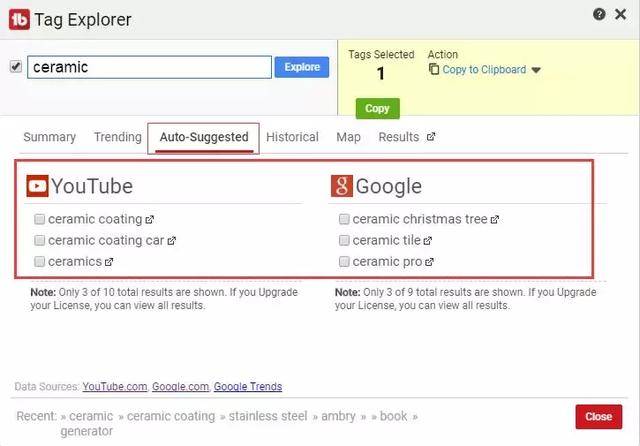Open external link icon beside ceramics
Screen dimensions: 640x446
click(109, 262)
